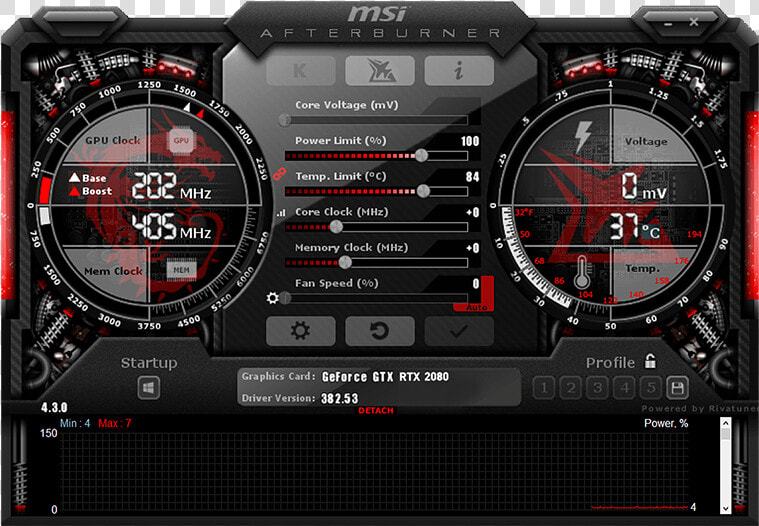The width and height of the screenshot is (759, 526).
Task: Select profile slot 4
Action: 625,388
